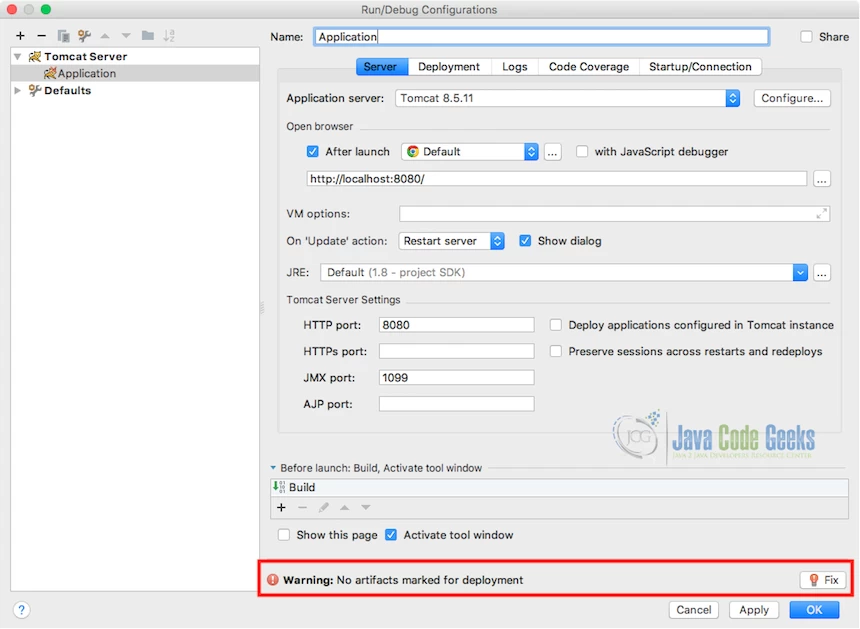Sort configurations alphabetically icon
Viewport: 860px width, 629px height.
coord(169,36)
